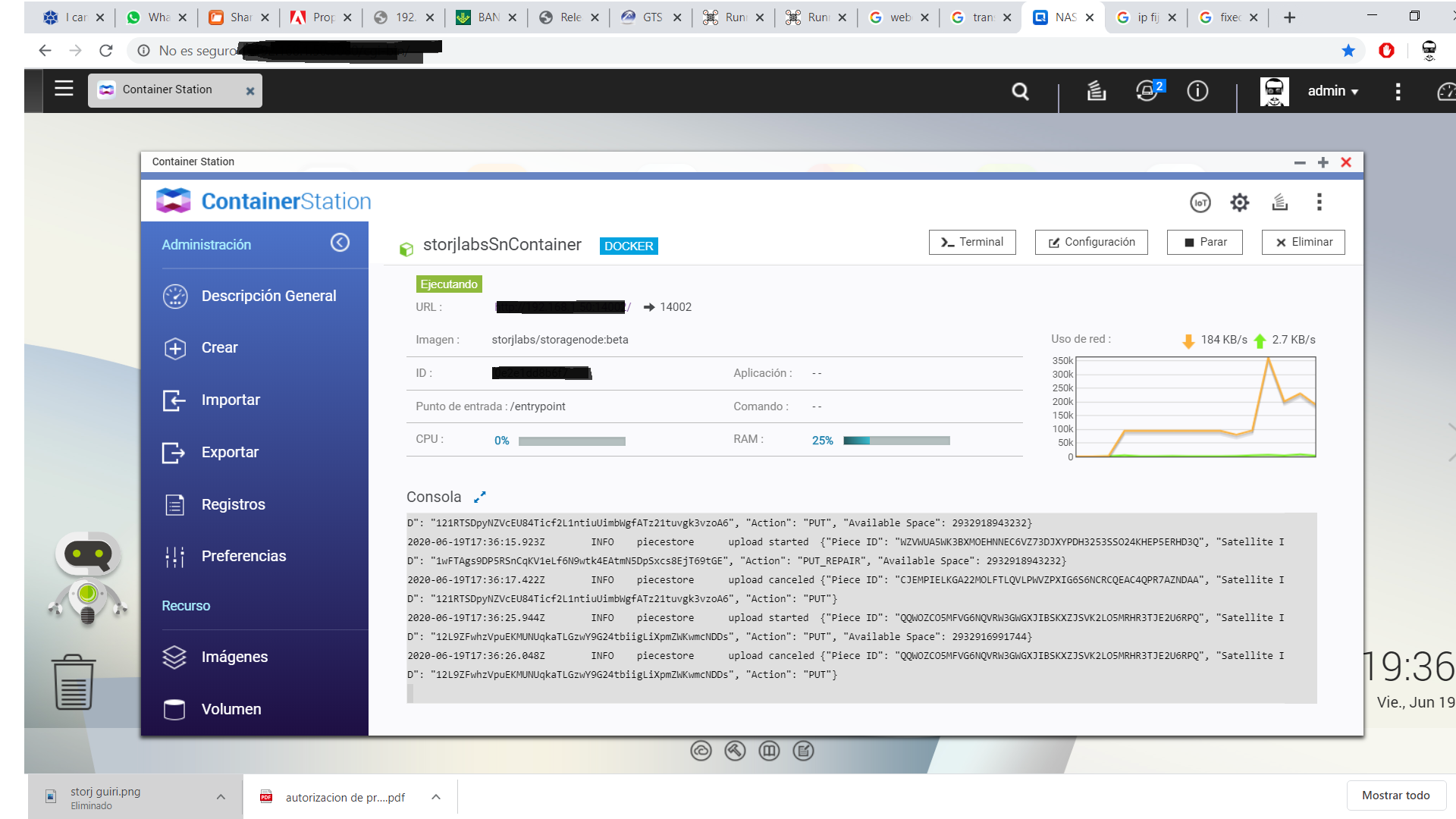1456x819 pixels.
Task: Click the desktop trash bin icon
Action: (x=74, y=682)
